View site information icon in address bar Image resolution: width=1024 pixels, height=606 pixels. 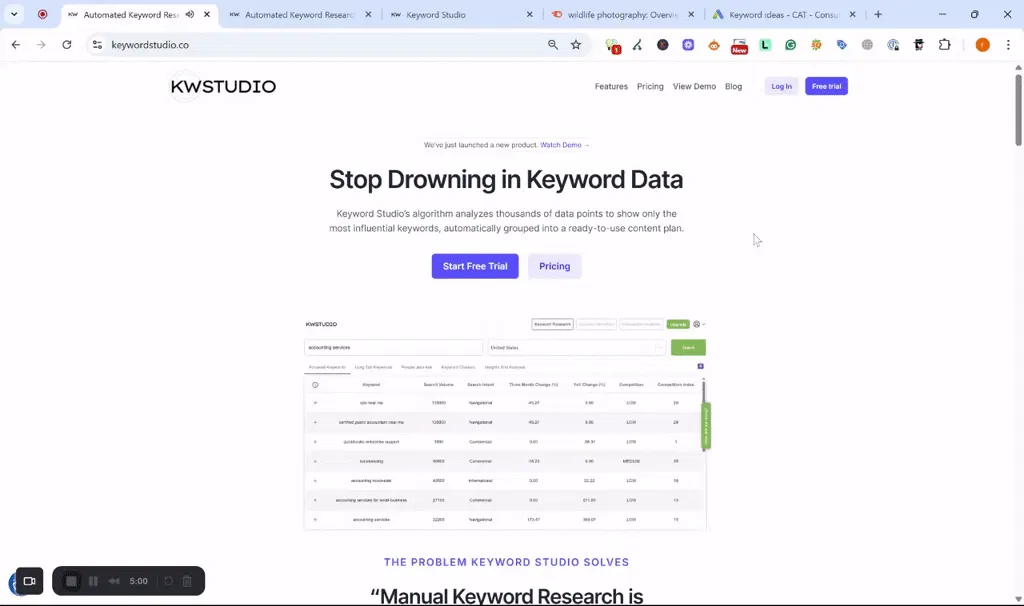[97, 44]
